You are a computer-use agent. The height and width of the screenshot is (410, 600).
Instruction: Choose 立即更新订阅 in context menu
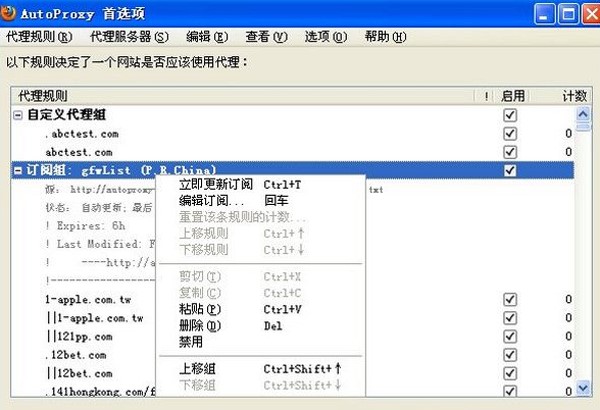pyautogui.click(x=260, y=185)
